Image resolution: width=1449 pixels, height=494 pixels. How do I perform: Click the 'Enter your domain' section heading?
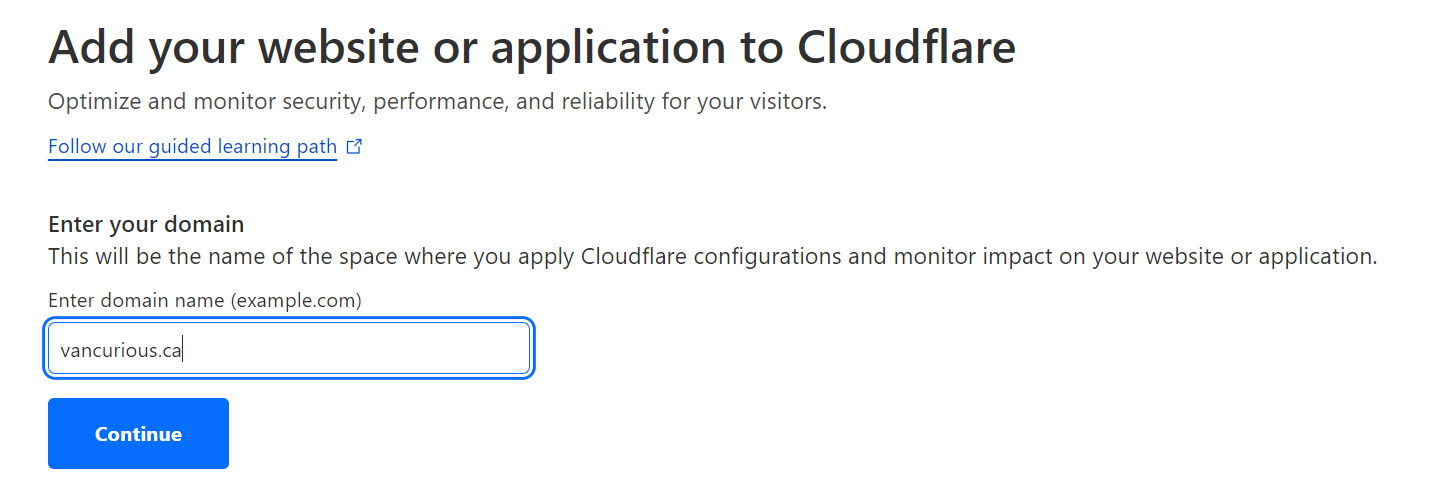[x=146, y=224]
